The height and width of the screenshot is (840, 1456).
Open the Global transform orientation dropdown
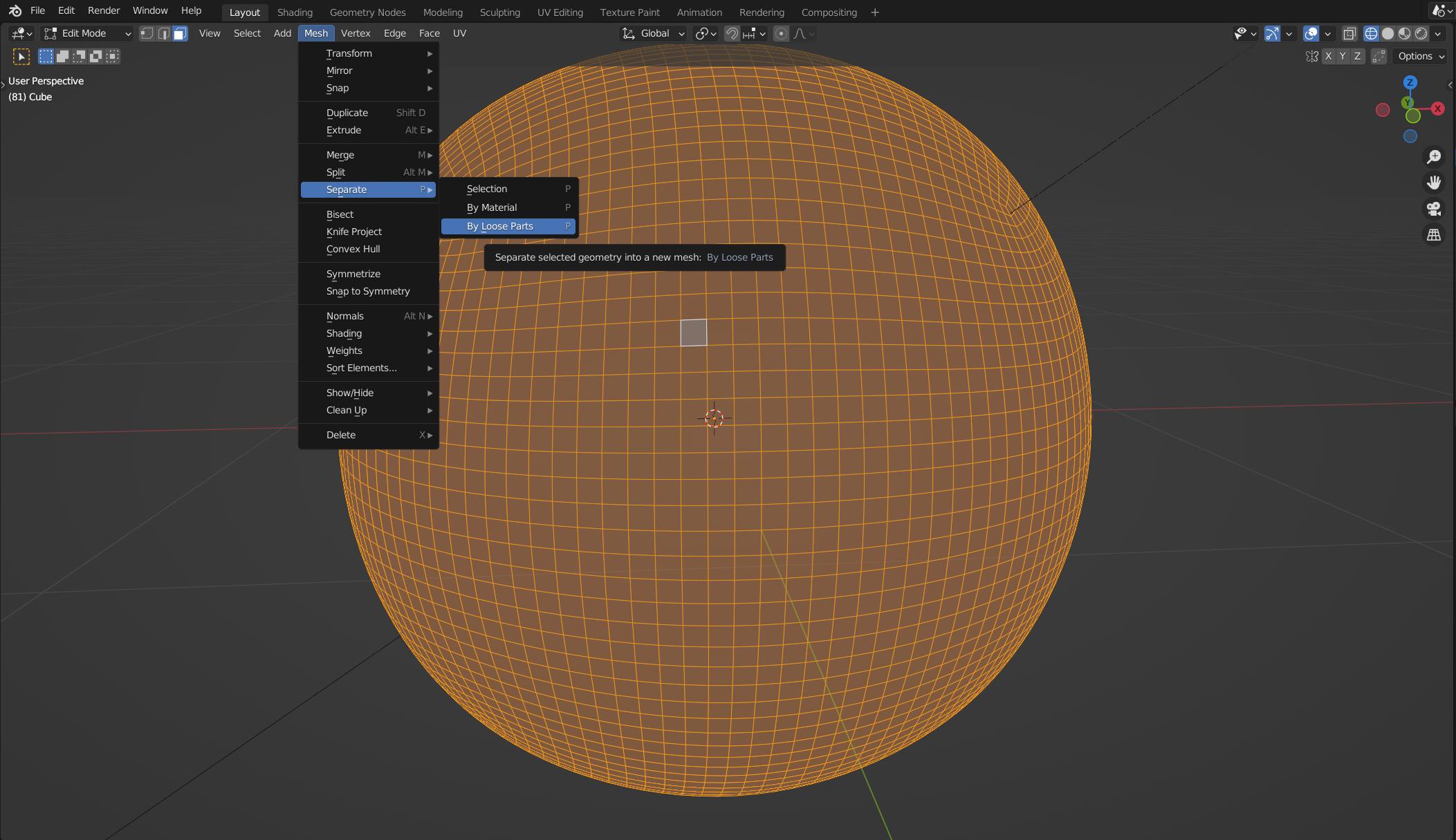pyautogui.click(x=652, y=33)
